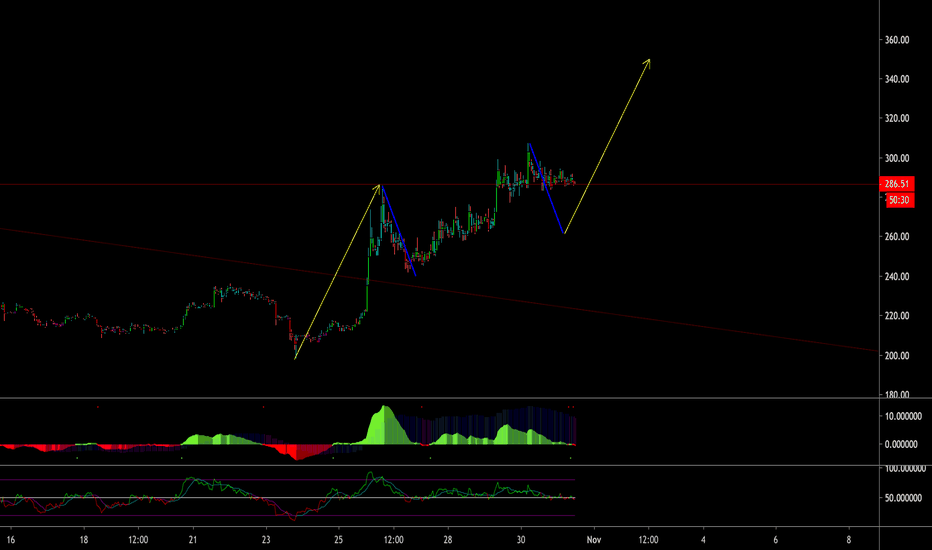Click the 12:00 label between 18 and 21

coord(138,540)
